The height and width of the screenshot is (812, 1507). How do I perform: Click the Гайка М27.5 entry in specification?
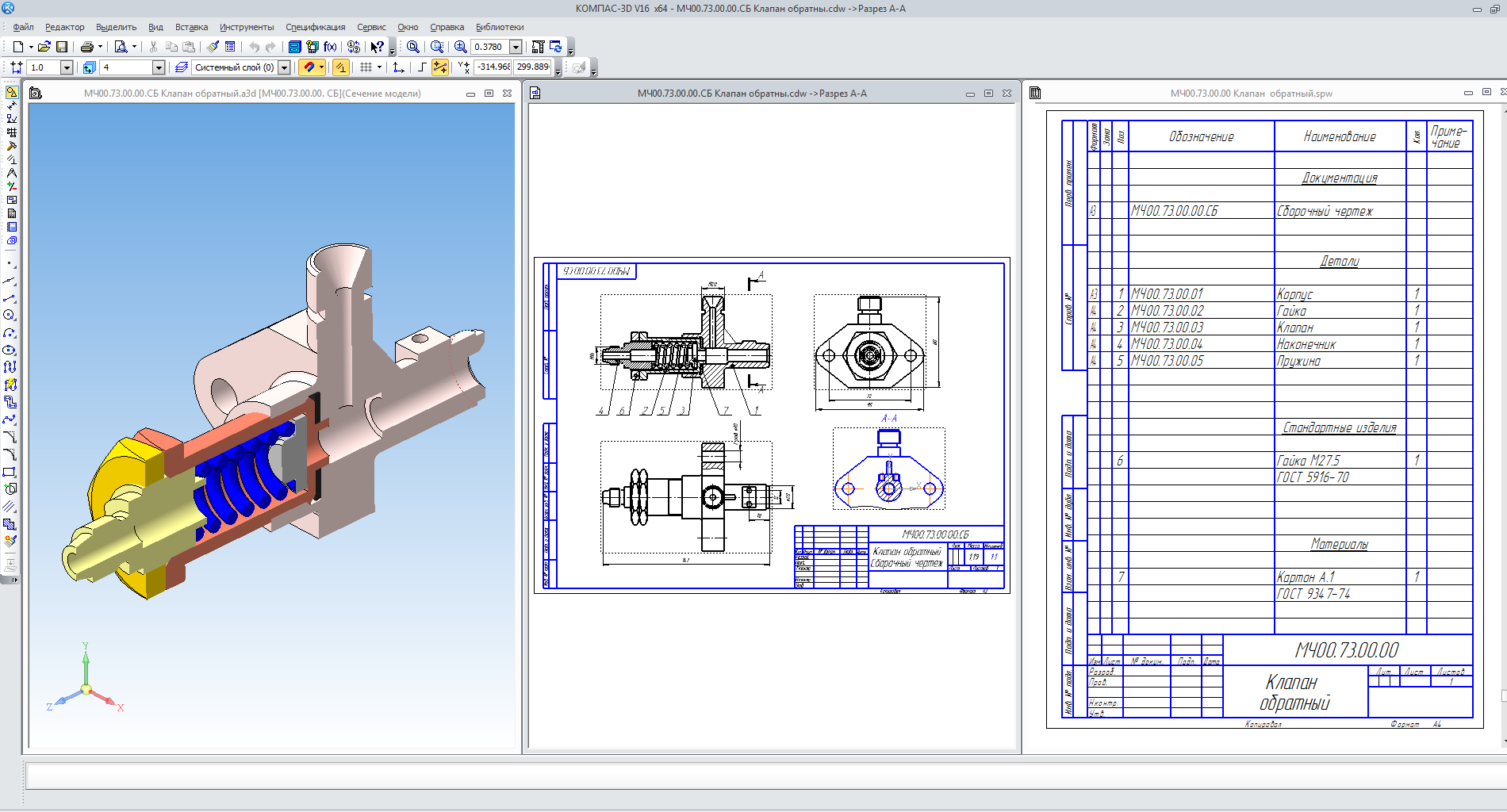(x=1309, y=461)
